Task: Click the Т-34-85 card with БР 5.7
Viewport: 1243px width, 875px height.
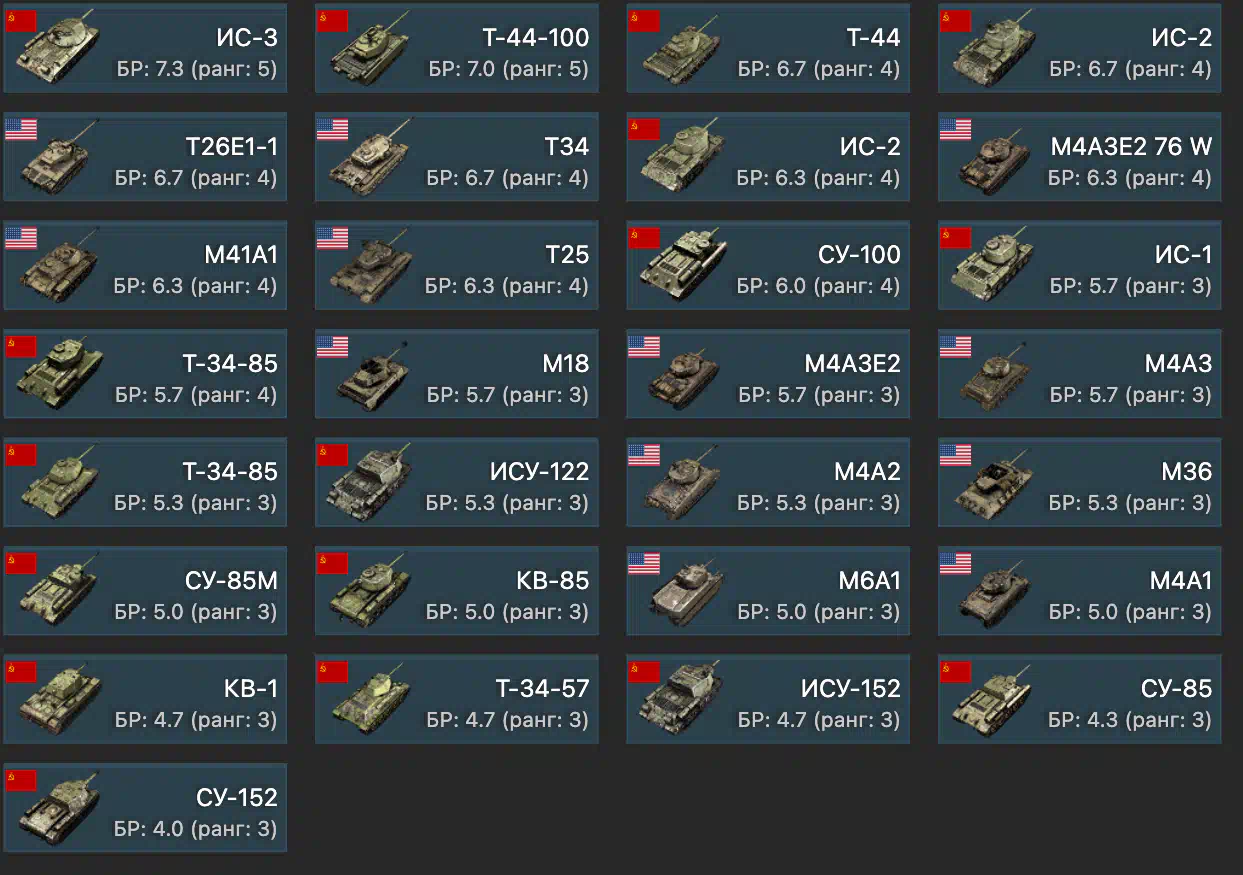Action: [145, 373]
